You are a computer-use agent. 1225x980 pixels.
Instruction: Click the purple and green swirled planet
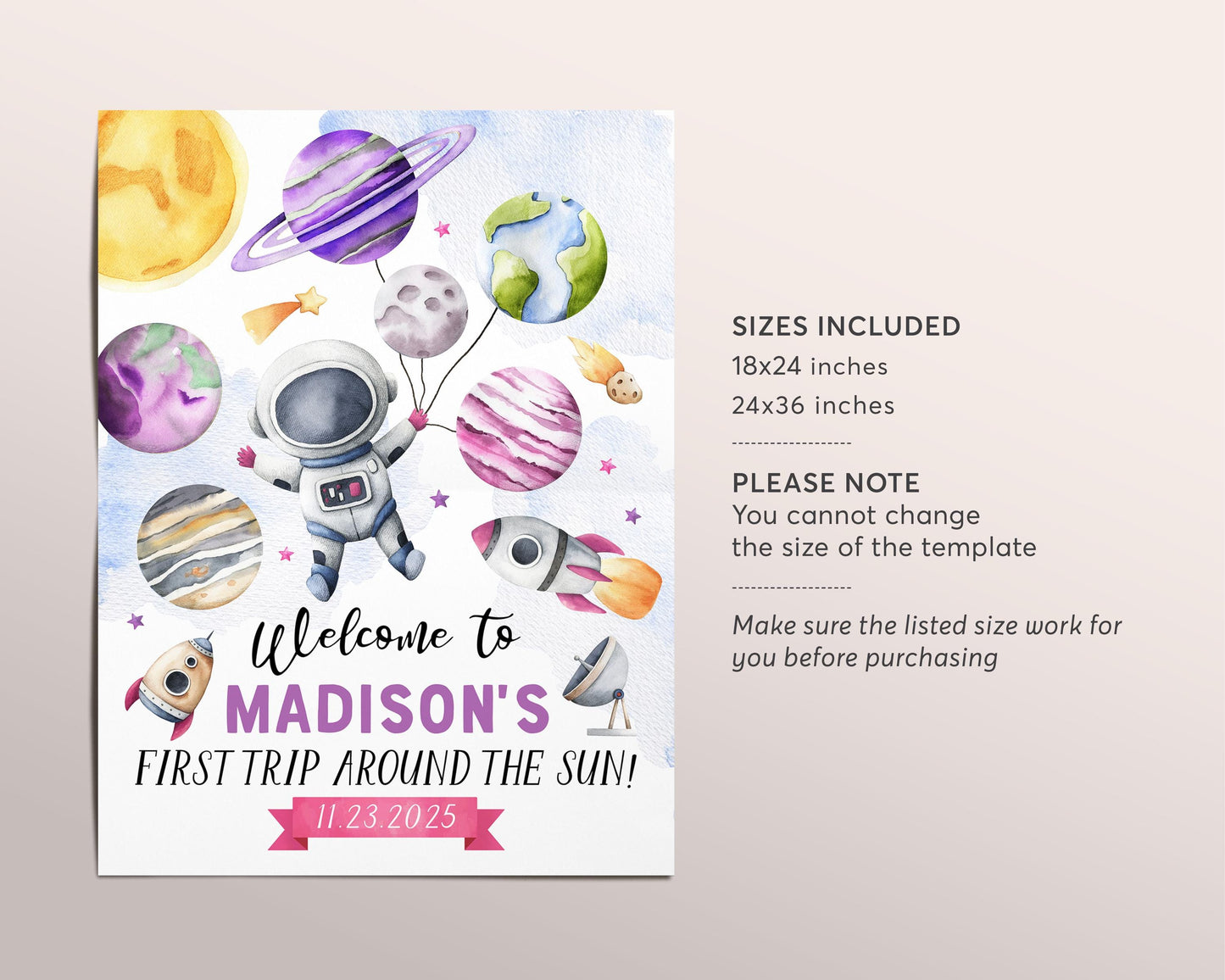pyautogui.click(x=159, y=387)
